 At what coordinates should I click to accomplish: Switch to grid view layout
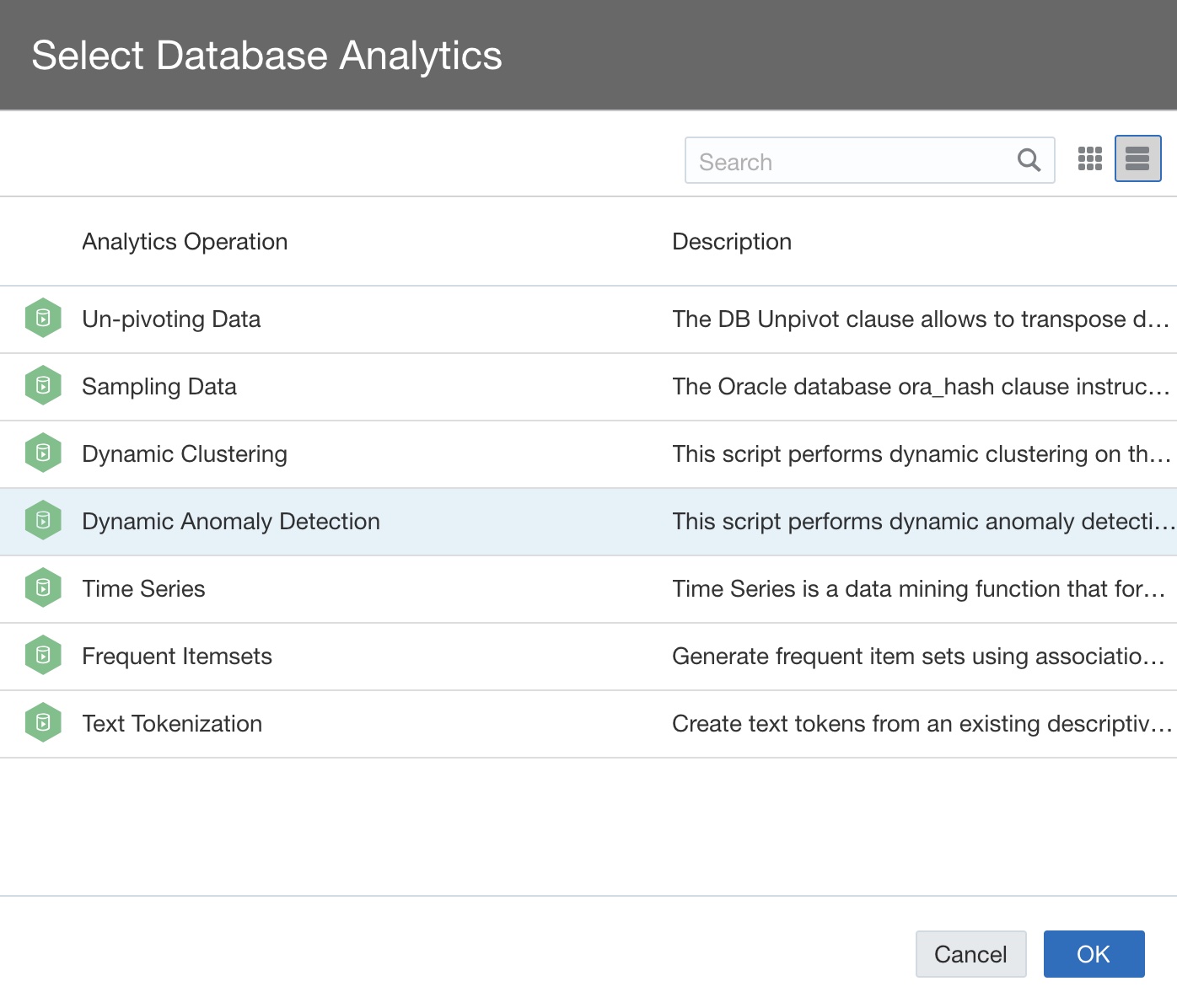coord(1091,158)
